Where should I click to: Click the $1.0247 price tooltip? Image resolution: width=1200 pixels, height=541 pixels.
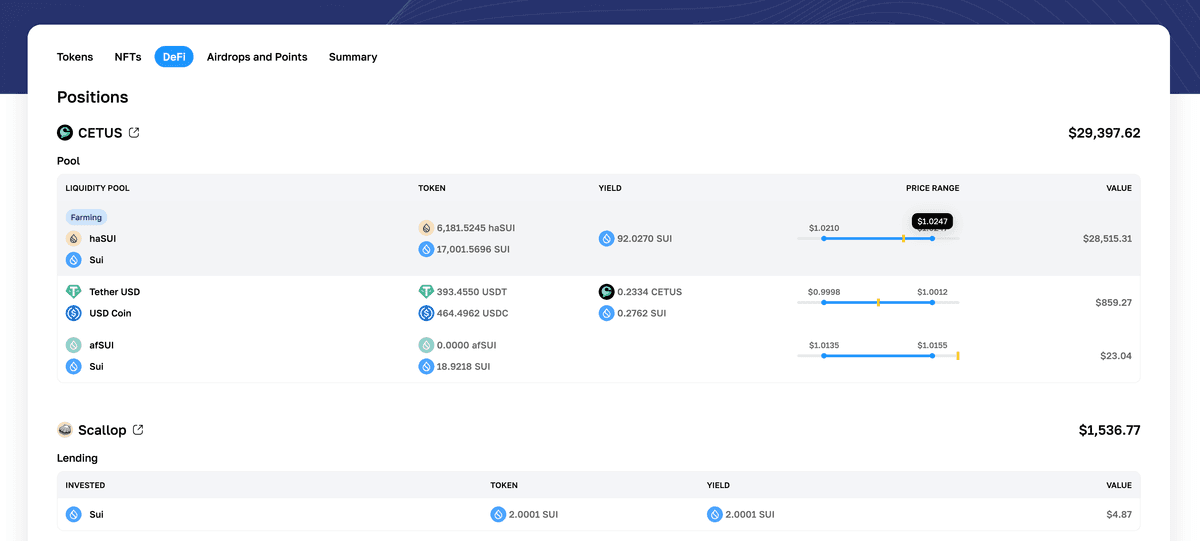pos(932,221)
